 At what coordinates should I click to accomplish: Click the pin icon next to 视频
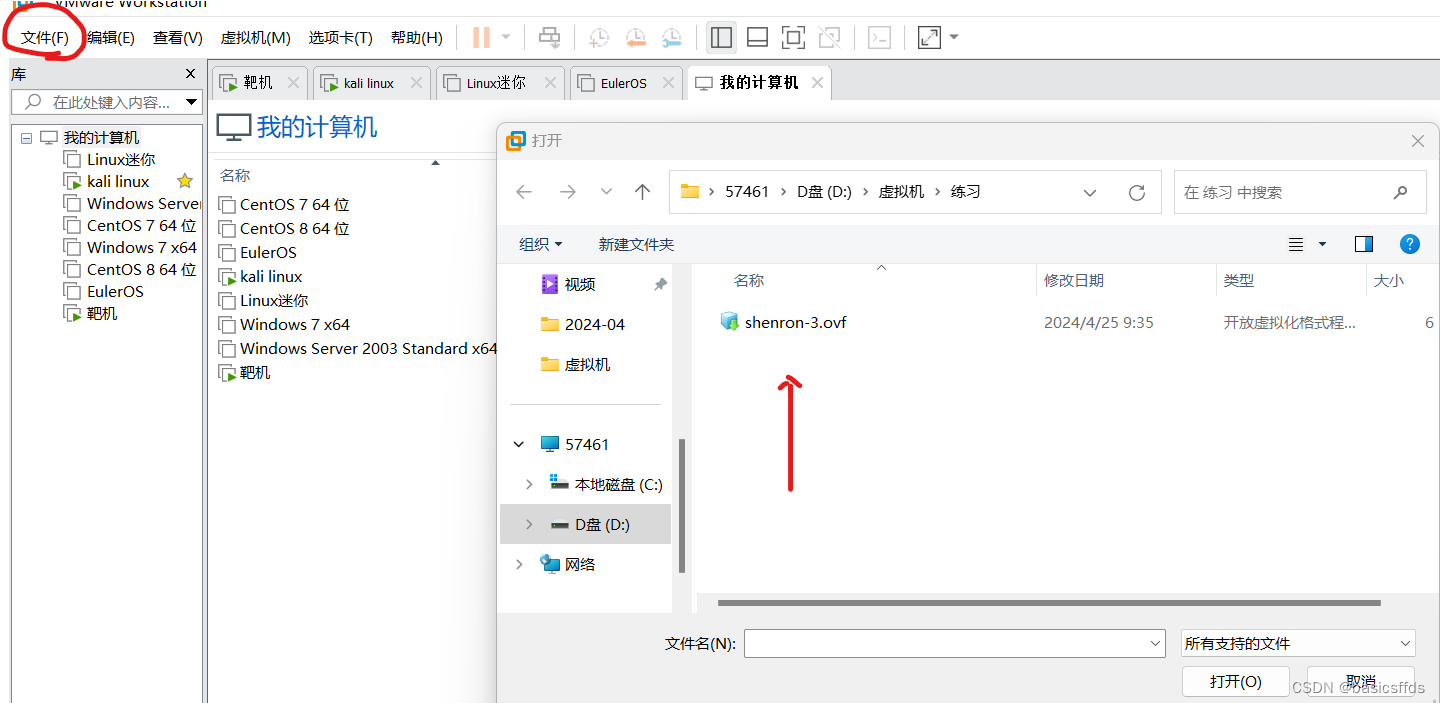pyautogui.click(x=660, y=285)
